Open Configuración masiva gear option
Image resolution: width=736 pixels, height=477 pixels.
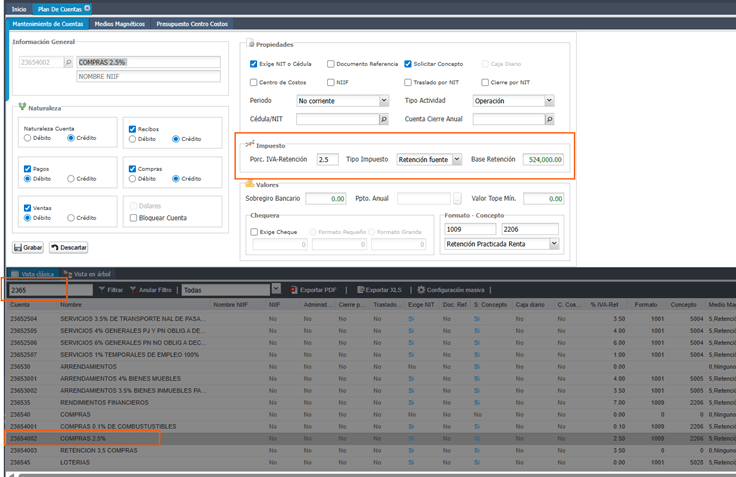[x=451, y=290]
